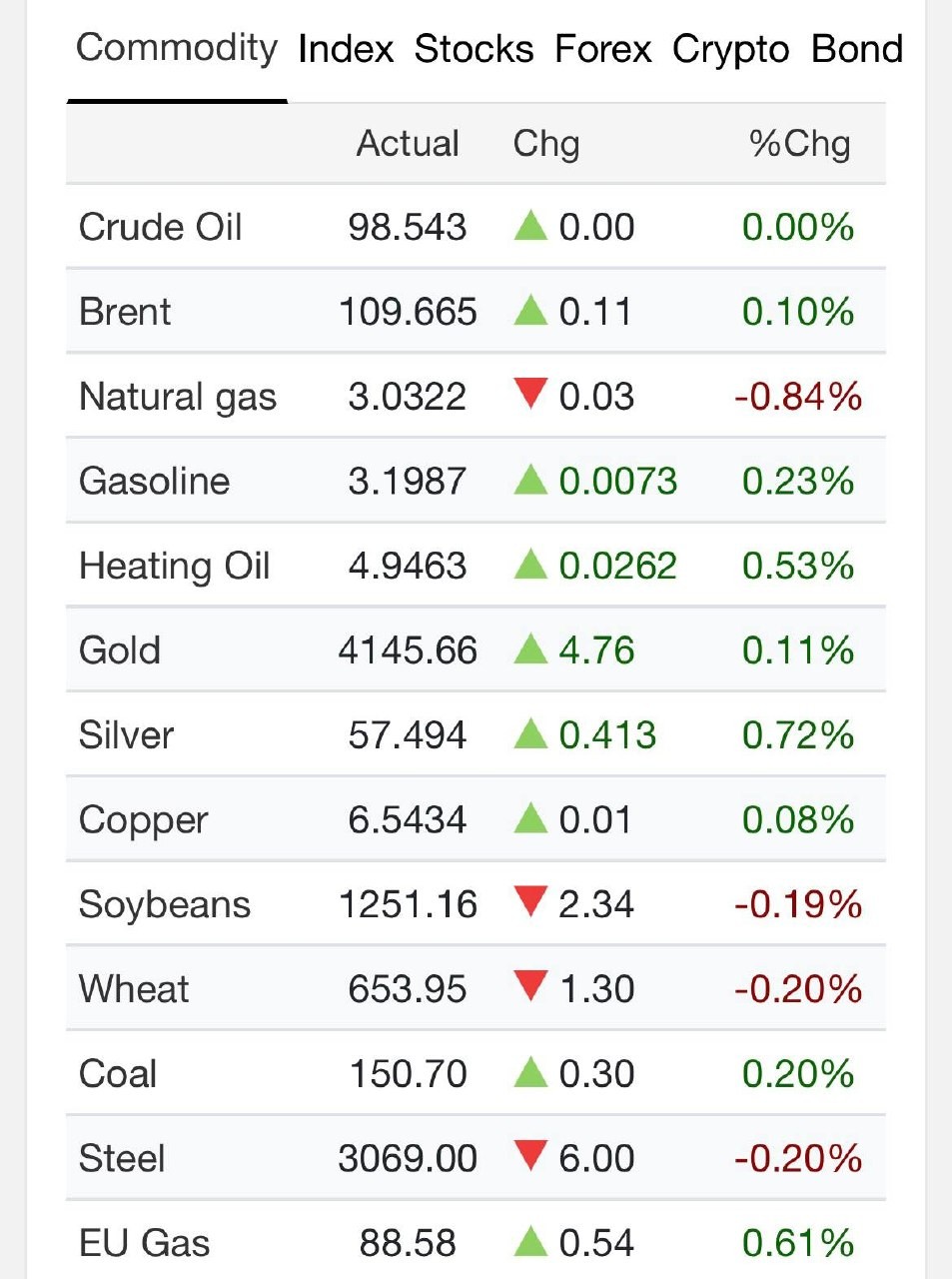This screenshot has height=1279, width=952.
Task: Click the green up arrow for Gold
Action: pyautogui.click(x=530, y=650)
